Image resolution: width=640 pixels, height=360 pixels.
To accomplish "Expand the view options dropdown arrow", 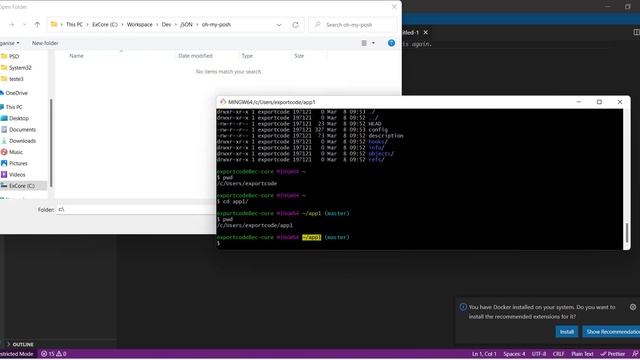I will [373, 43].
